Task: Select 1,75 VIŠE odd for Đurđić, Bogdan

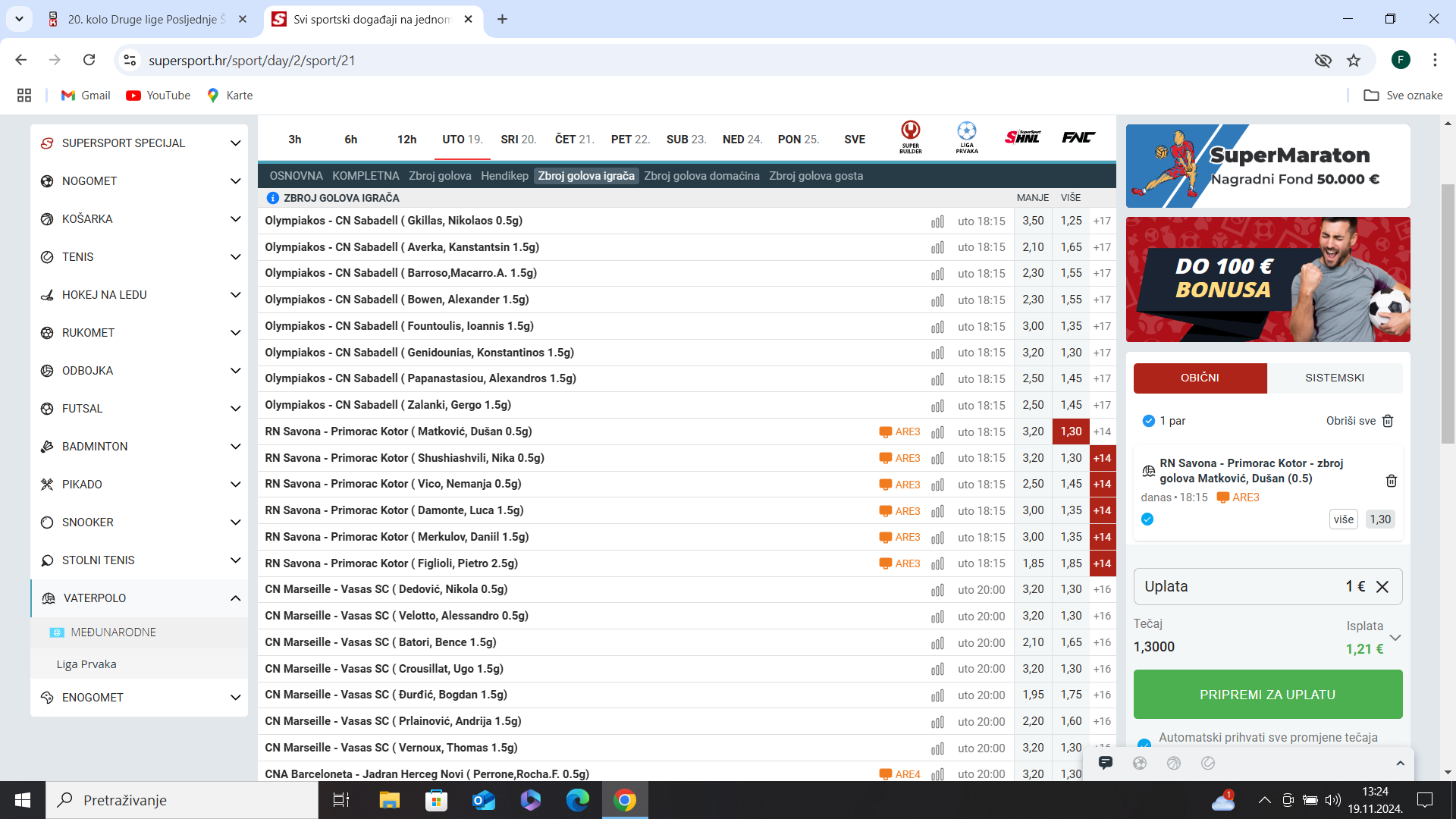Action: [1071, 695]
